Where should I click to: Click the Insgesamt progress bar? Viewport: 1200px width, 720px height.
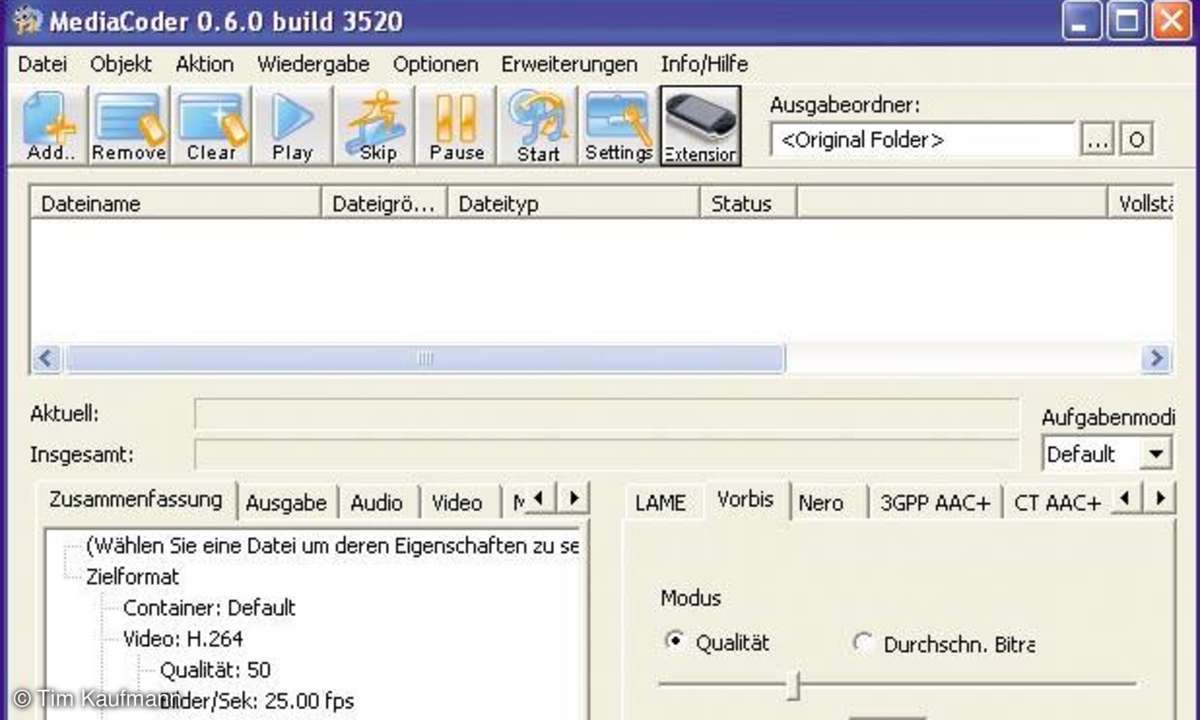pyautogui.click(x=606, y=454)
